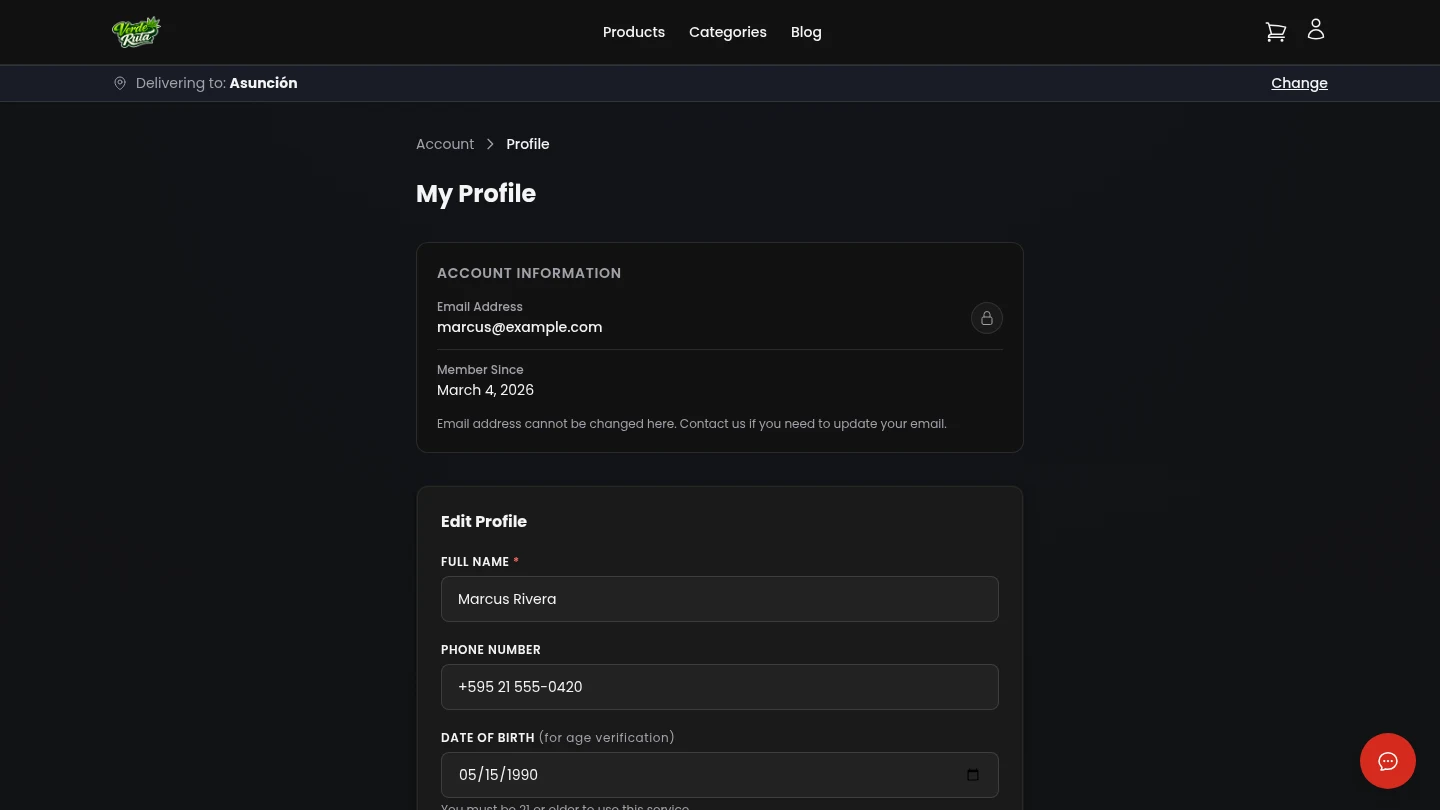Screen dimensions: 1440x810
Task: Click the marcus@example.com email text
Action: (x=520, y=327)
